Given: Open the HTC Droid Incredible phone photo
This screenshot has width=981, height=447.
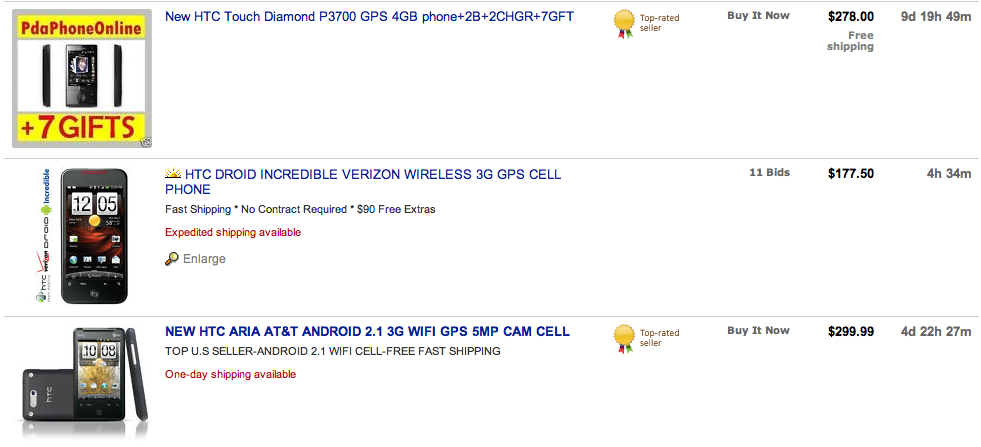Looking at the screenshot, I should point(94,236).
